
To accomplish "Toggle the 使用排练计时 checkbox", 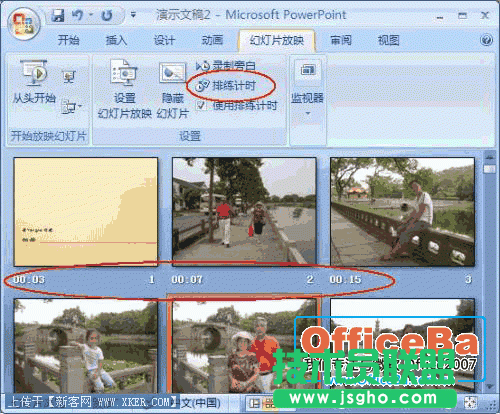I will click(x=201, y=106).
